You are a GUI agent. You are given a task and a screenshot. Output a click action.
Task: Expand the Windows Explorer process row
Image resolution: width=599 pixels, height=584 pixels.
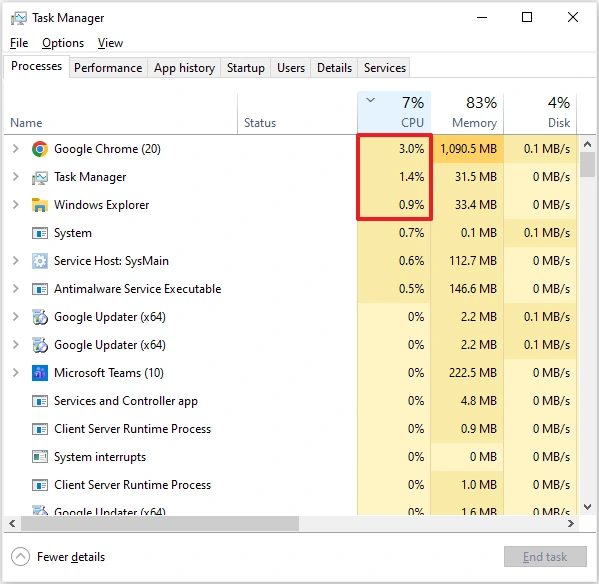pos(15,205)
